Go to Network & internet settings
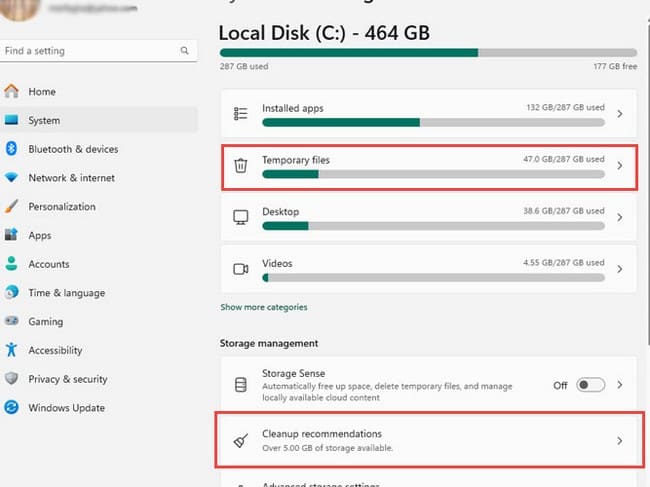Screen dimensions: 650x487 click(x=71, y=178)
